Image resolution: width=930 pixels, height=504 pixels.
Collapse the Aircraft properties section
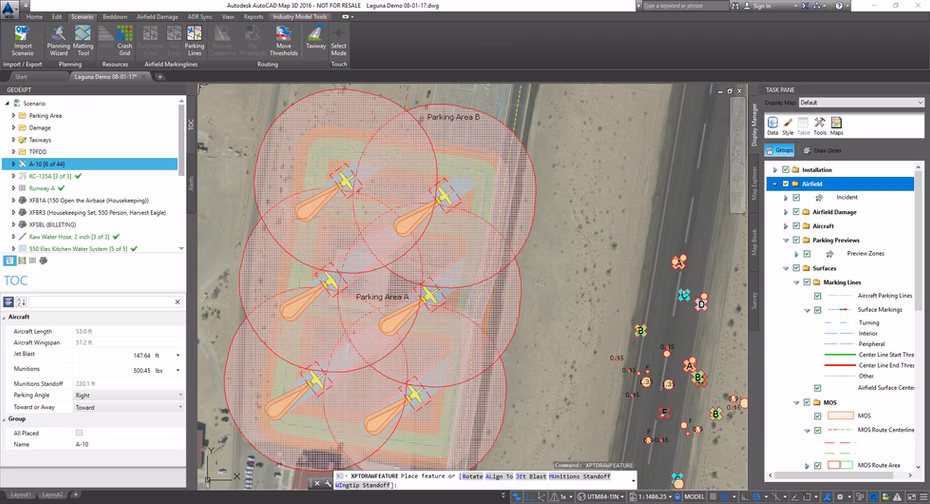click(x=5, y=317)
